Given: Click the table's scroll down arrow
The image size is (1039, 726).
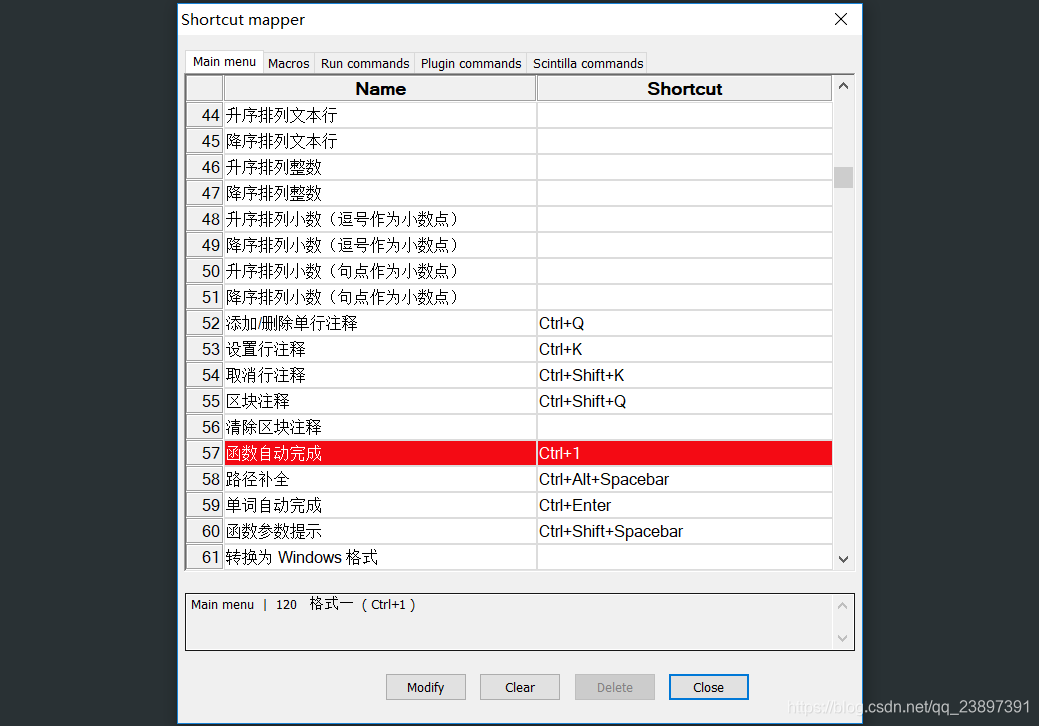Looking at the screenshot, I should [844, 559].
